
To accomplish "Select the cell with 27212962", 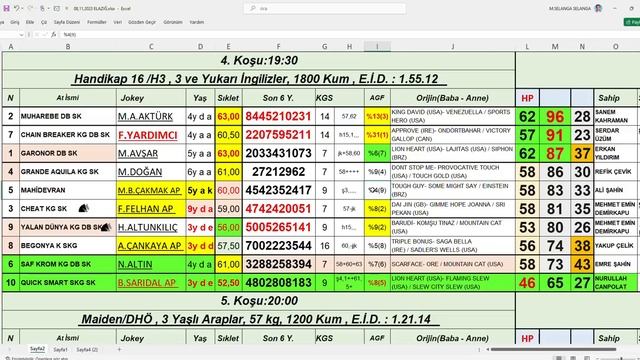I will pos(278,172).
